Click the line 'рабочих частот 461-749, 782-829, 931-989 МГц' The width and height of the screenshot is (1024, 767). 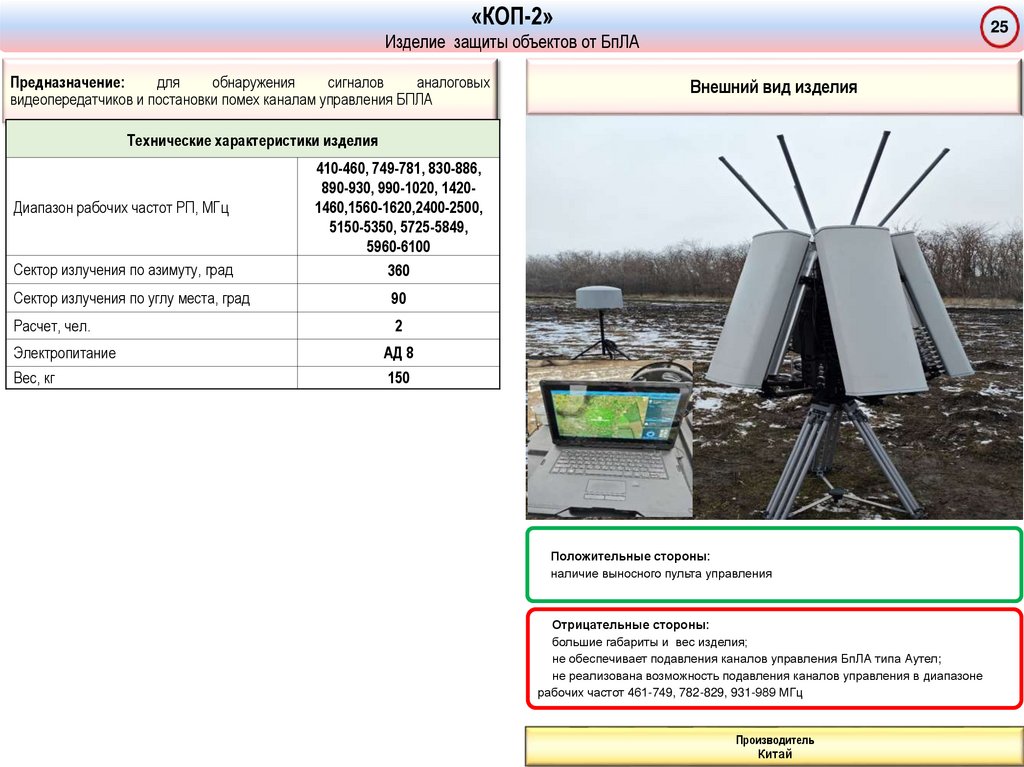point(670,693)
